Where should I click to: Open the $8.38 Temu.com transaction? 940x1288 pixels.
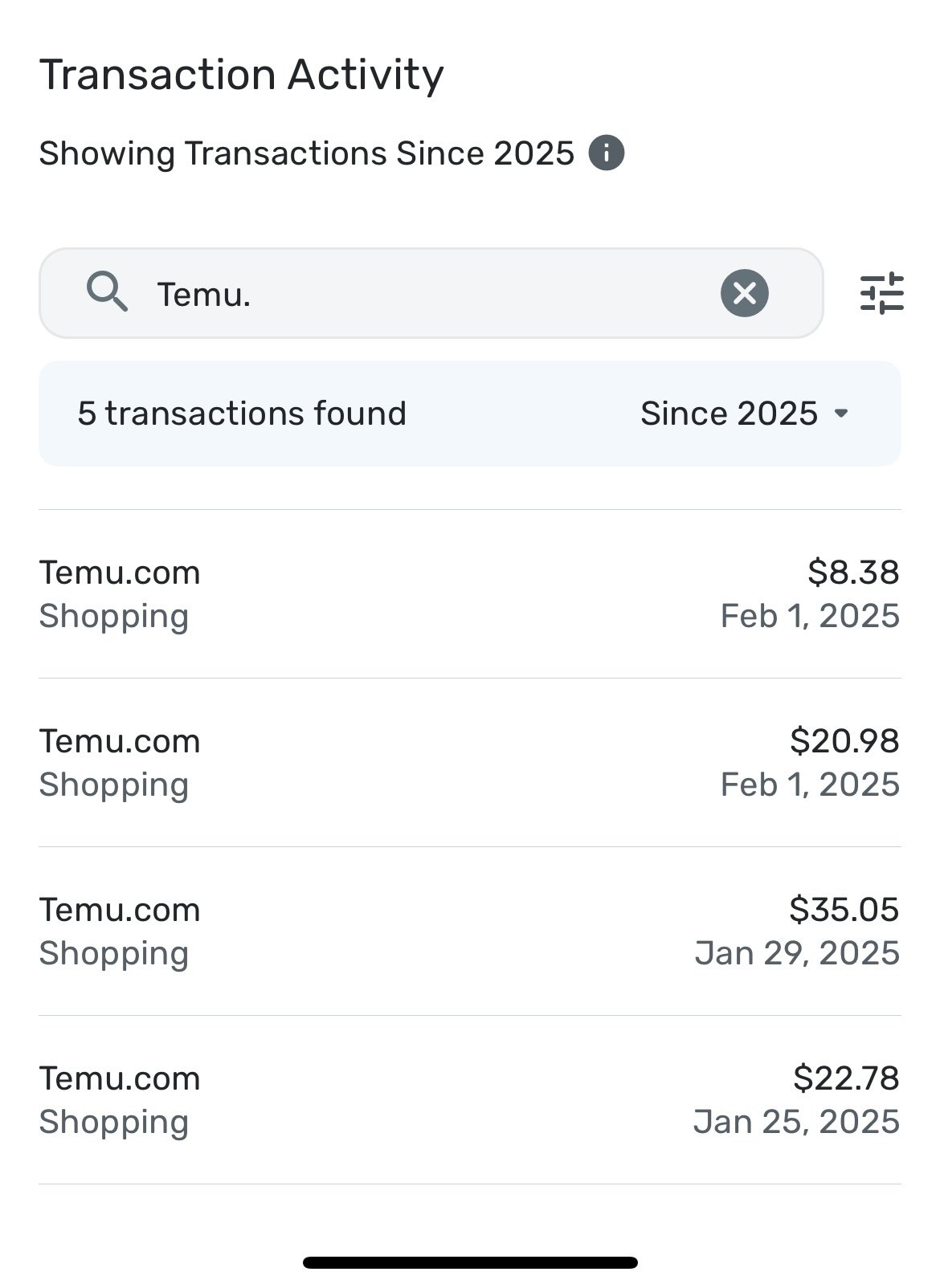tap(469, 594)
